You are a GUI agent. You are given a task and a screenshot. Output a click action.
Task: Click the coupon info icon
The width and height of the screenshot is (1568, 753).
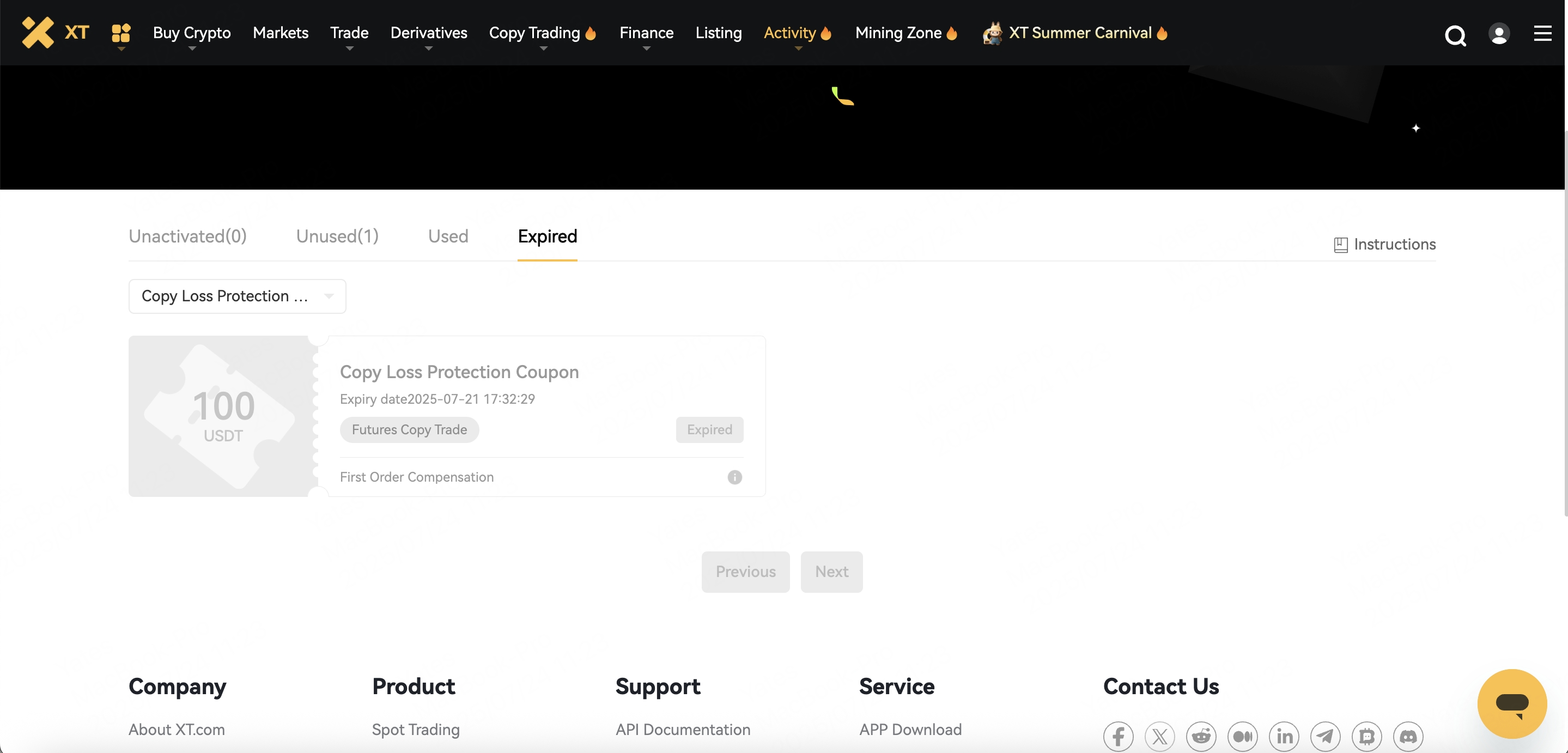735,477
